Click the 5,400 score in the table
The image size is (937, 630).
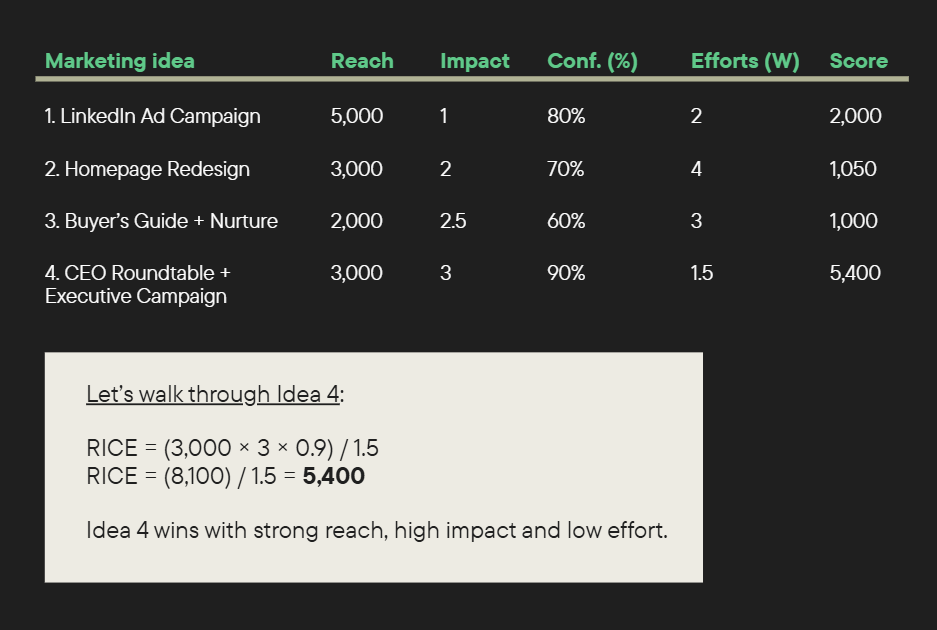855,273
